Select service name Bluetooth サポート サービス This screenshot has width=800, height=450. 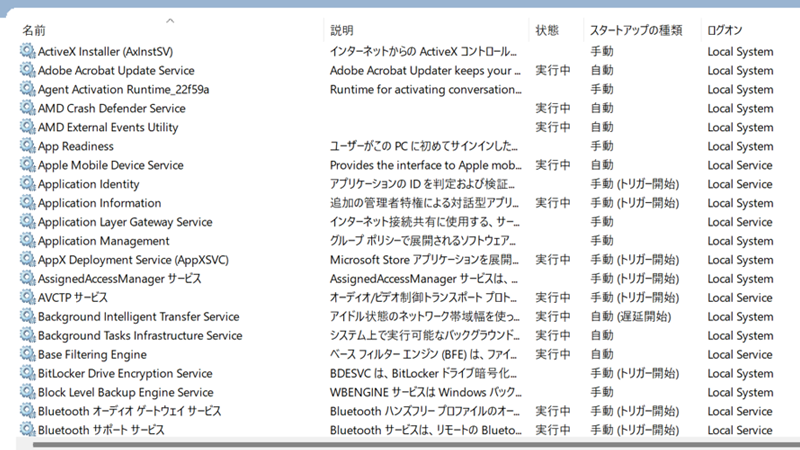coord(101,430)
